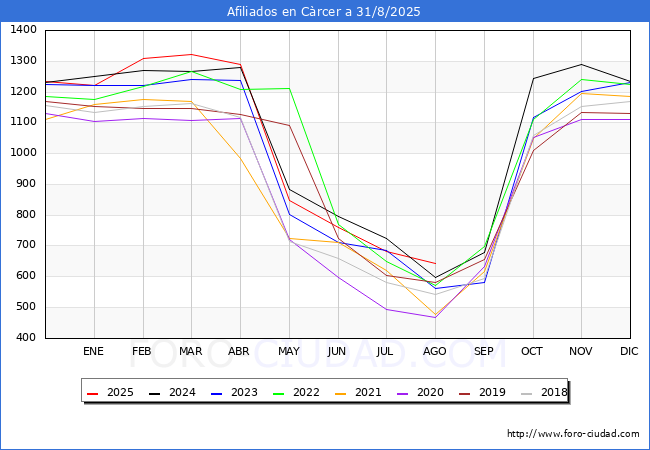The width and height of the screenshot is (650, 450).
Task: Click the 1100 y-axis value
Action: click(23, 122)
